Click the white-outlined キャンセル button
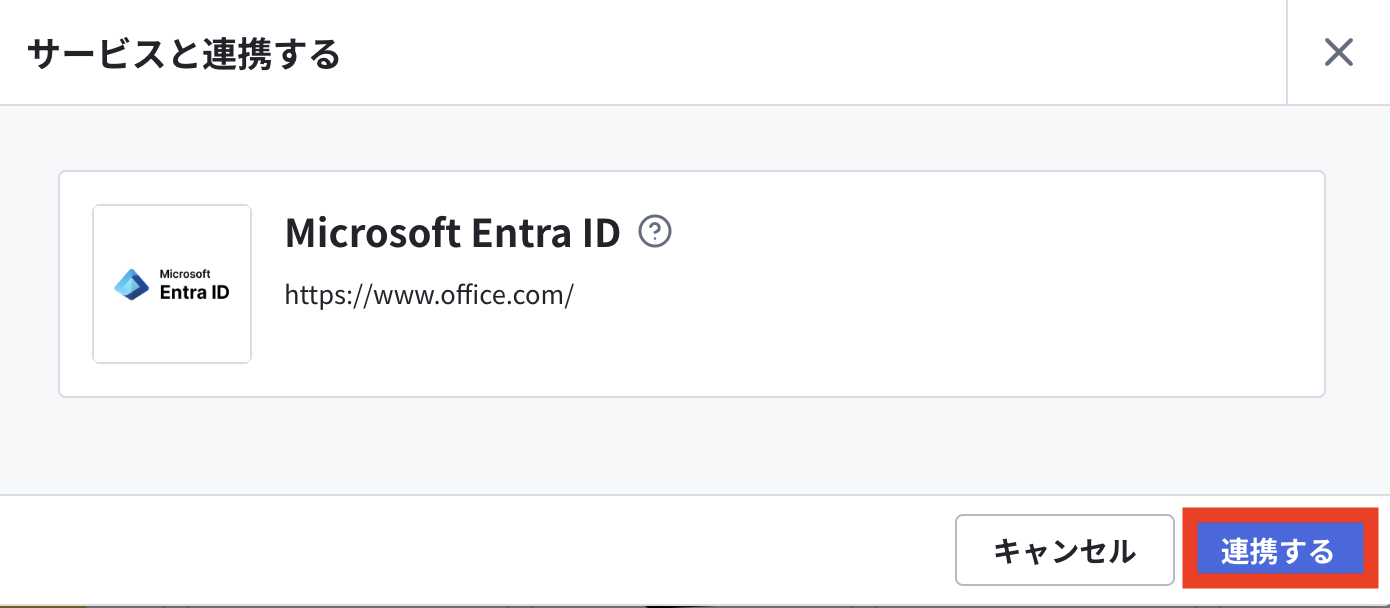 1064,550
